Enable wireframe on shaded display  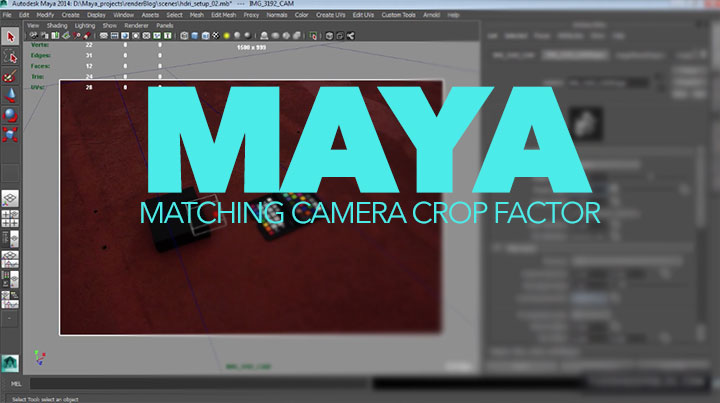[x=205, y=36]
